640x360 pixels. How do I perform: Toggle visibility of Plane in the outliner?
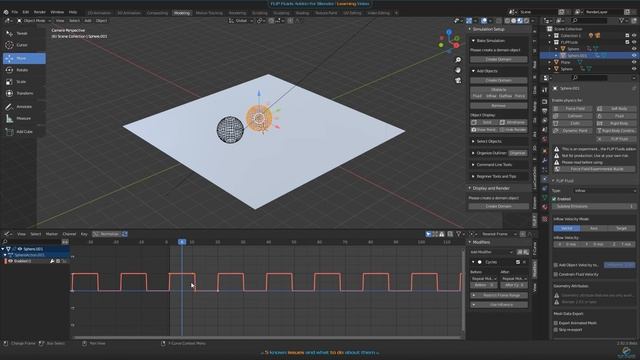pos(634,62)
